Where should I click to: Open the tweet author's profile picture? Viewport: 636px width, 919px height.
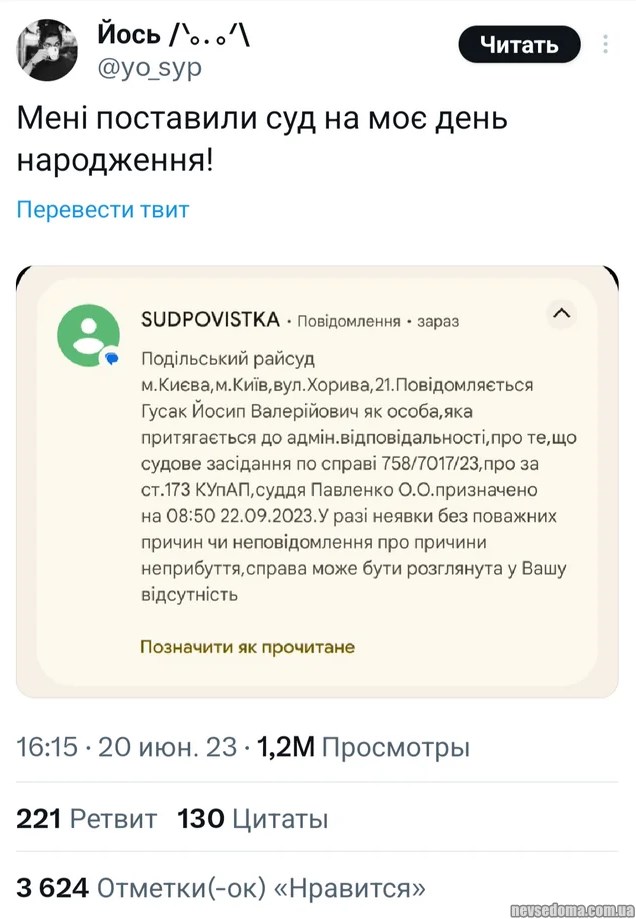click(47, 49)
